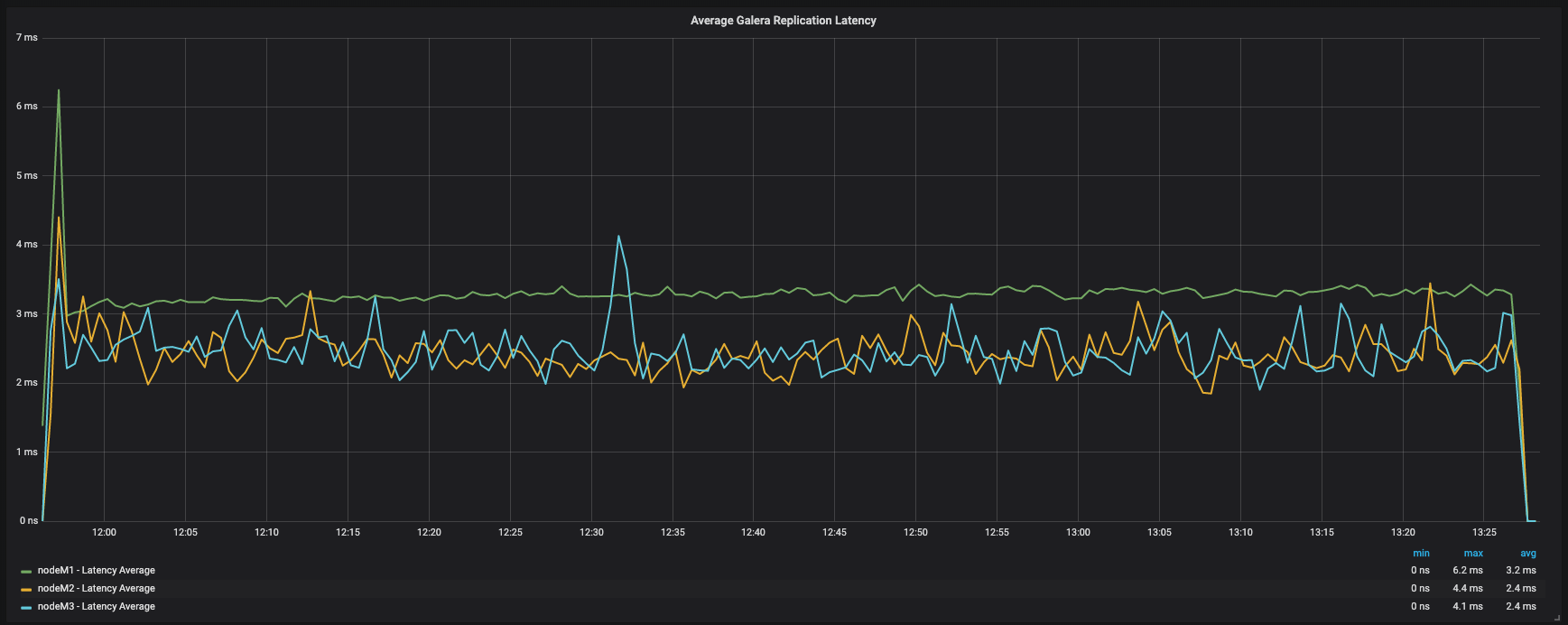
Task: Toggle nodeM1 - Latency Average series label
Action: point(96,571)
